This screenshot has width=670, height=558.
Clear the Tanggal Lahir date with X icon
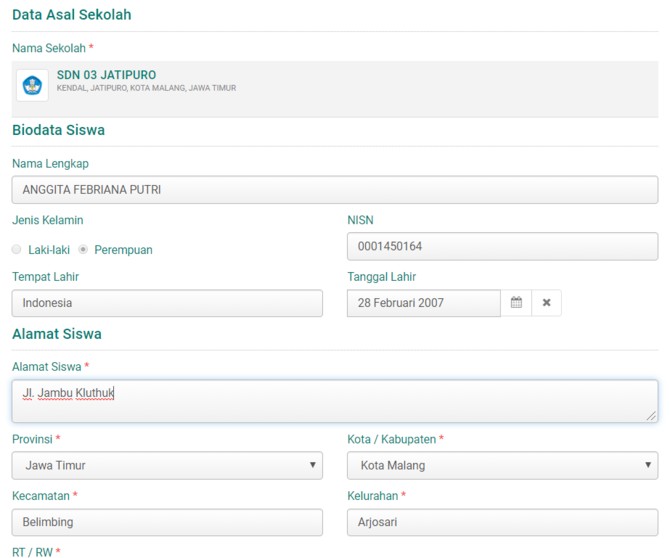click(547, 303)
